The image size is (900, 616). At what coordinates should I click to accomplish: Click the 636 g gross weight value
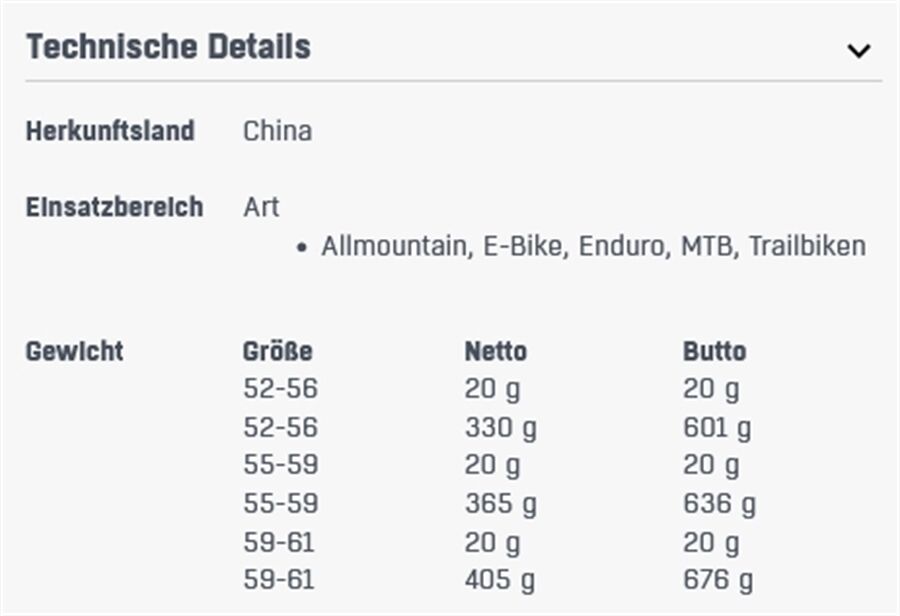(719, 504)
